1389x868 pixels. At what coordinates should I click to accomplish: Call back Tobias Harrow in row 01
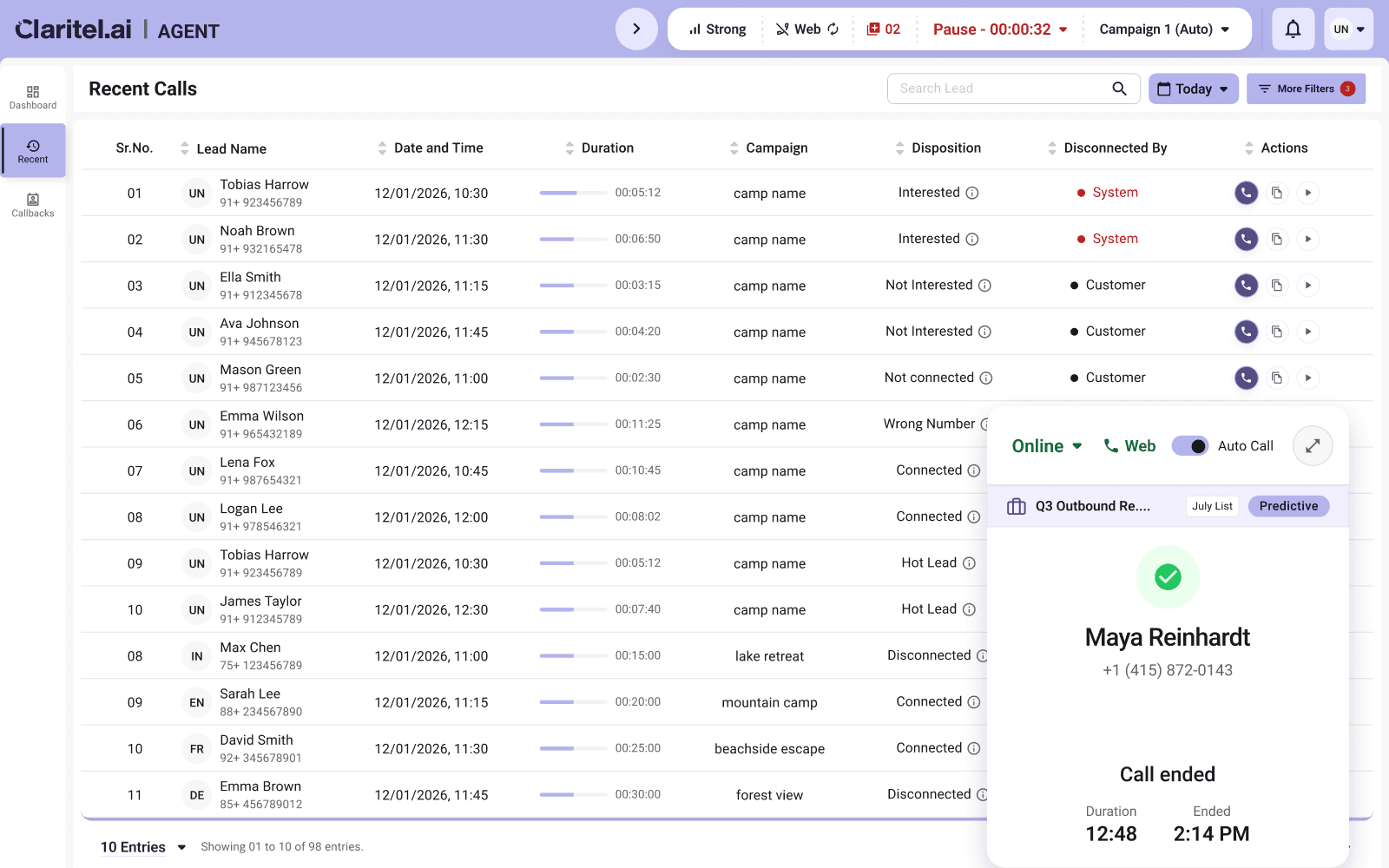(1246, 193)
